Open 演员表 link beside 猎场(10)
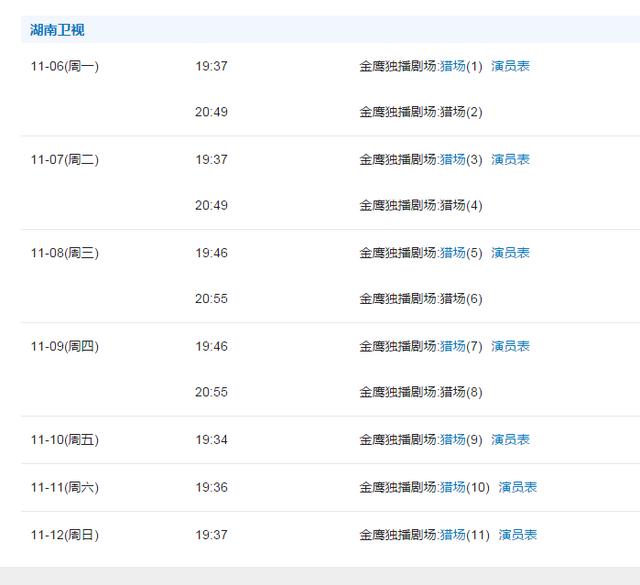Image resolution: width=640 pixels, height=585 pixels. click(x=518, y=487)
